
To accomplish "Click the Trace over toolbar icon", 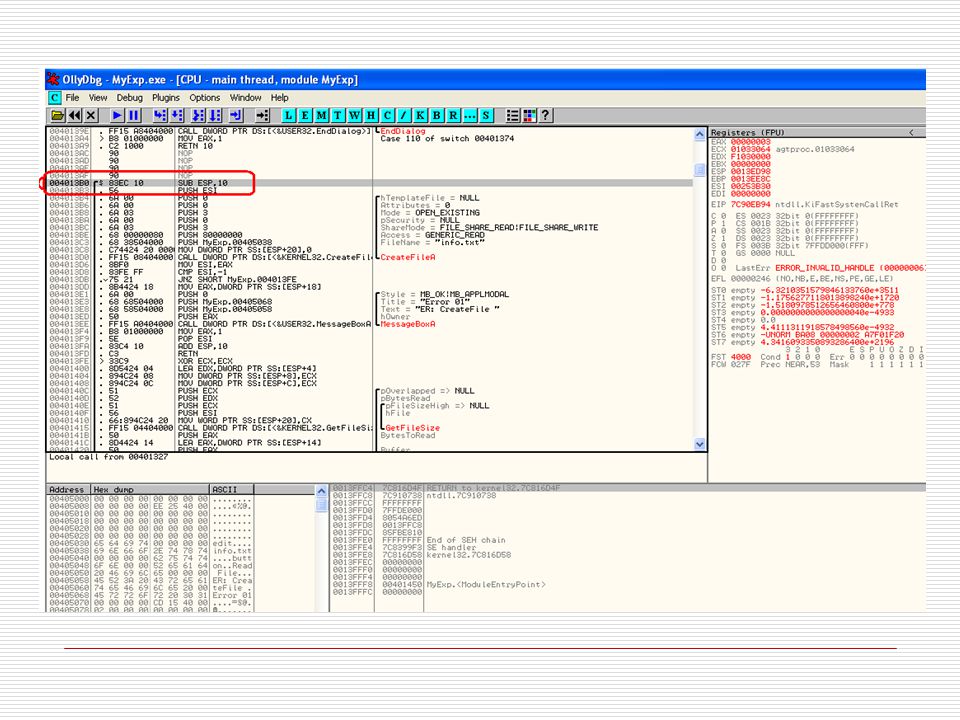I will coord(215,115).
